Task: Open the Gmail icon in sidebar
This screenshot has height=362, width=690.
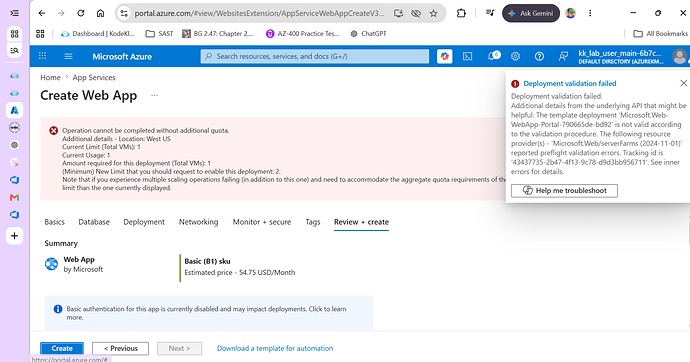Action: (x=15, y=197)
